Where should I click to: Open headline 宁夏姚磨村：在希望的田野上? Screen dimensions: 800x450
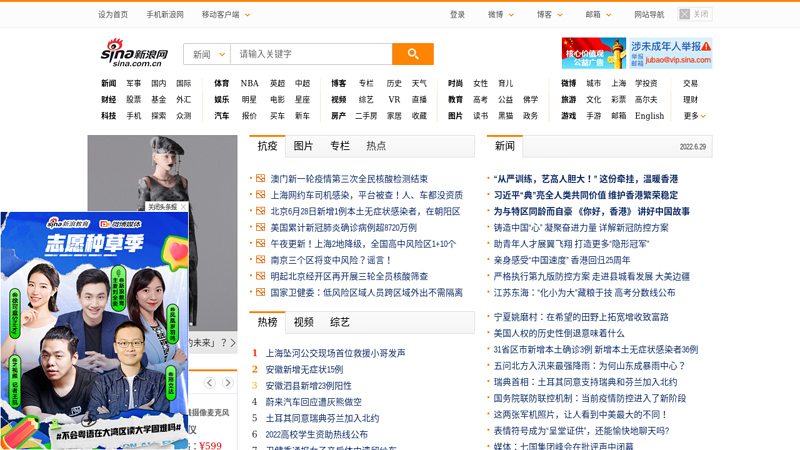[x=581, y=317]
